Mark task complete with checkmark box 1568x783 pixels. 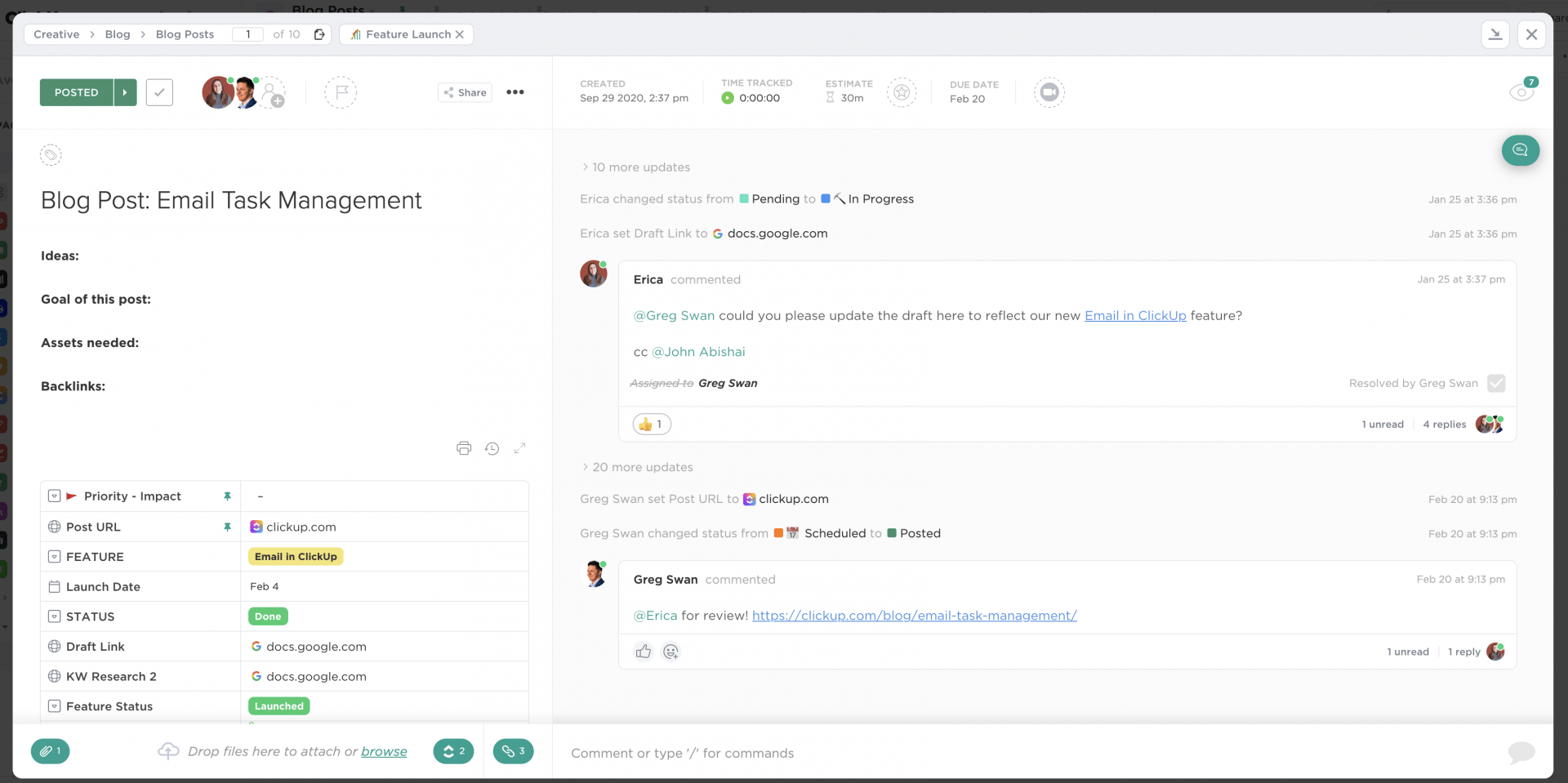point(159,92)
